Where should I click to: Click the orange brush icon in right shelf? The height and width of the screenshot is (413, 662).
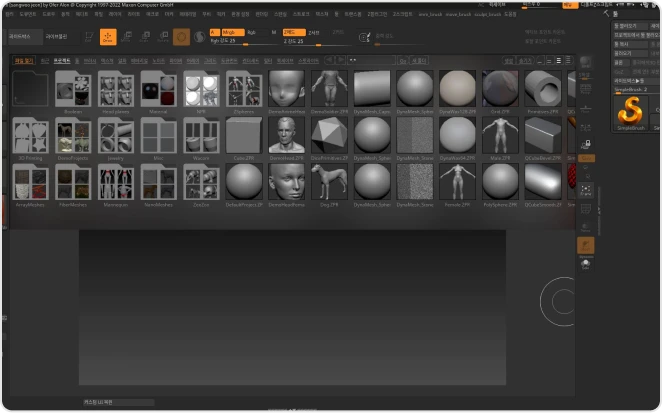[586, 245]
